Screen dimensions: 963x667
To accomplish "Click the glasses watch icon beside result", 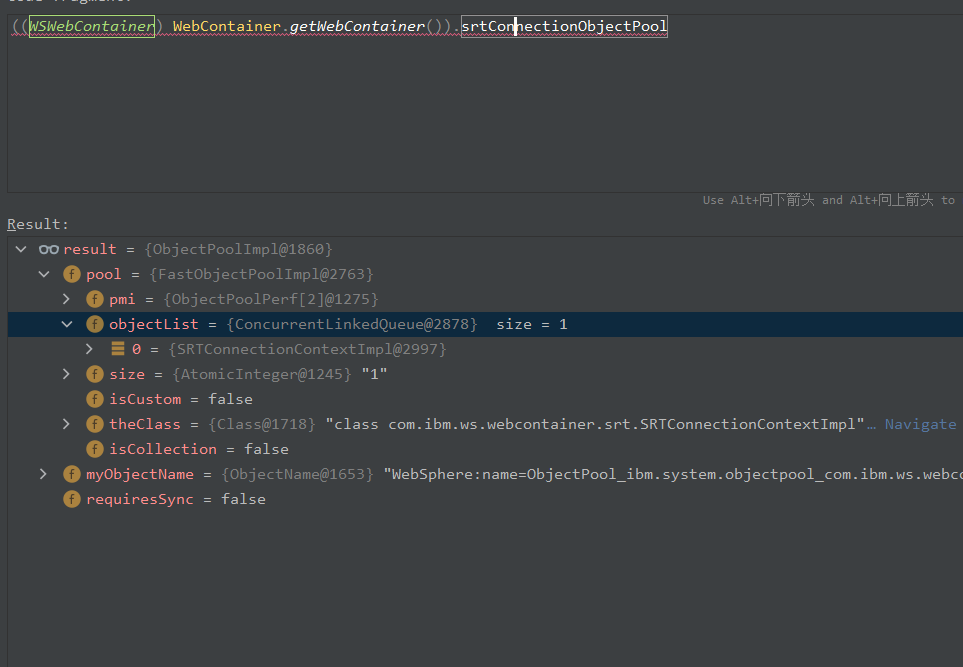I will [x=49, y=249].
